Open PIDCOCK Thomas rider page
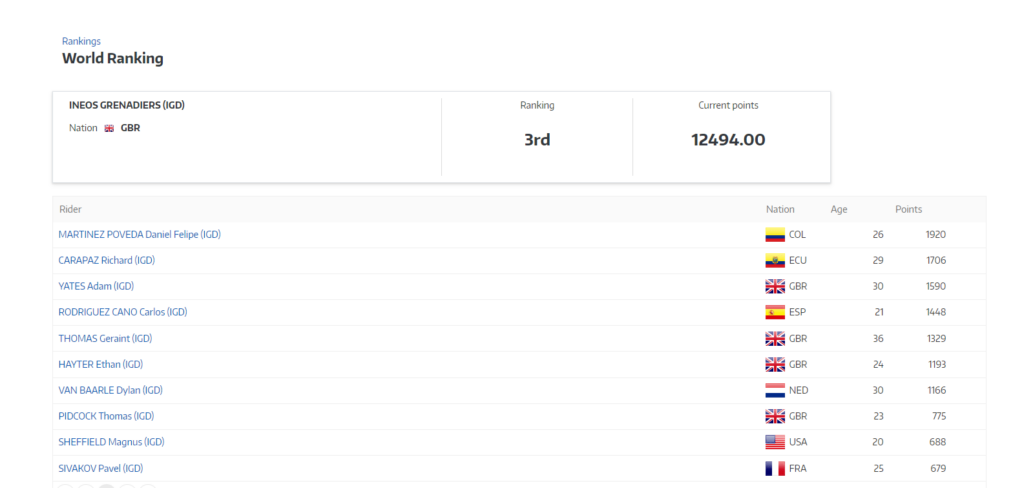This screenshot has width=1024, height=488. point(106,416)
